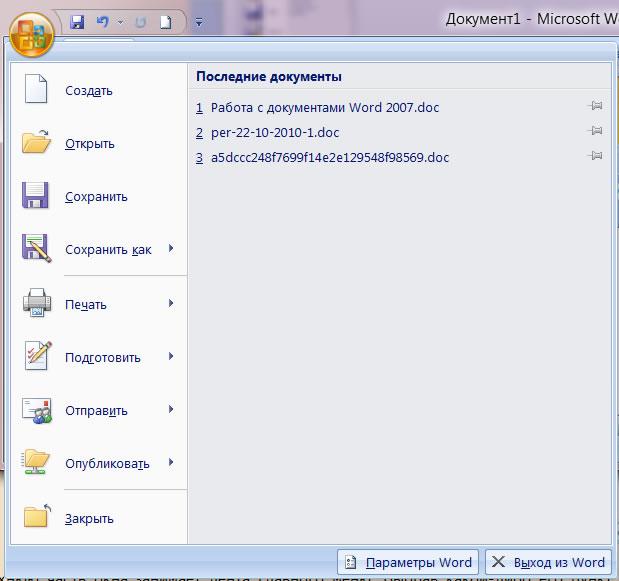Click the Документ1 - Microsoft Word title text
The image size is (619, 581).
[532, 19]
